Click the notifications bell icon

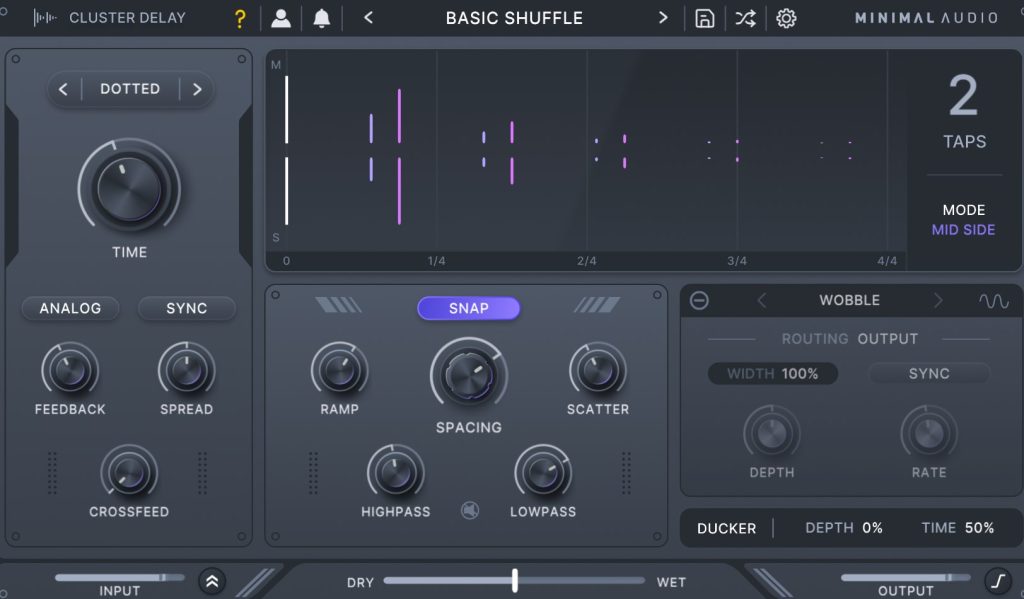point(321,18)
